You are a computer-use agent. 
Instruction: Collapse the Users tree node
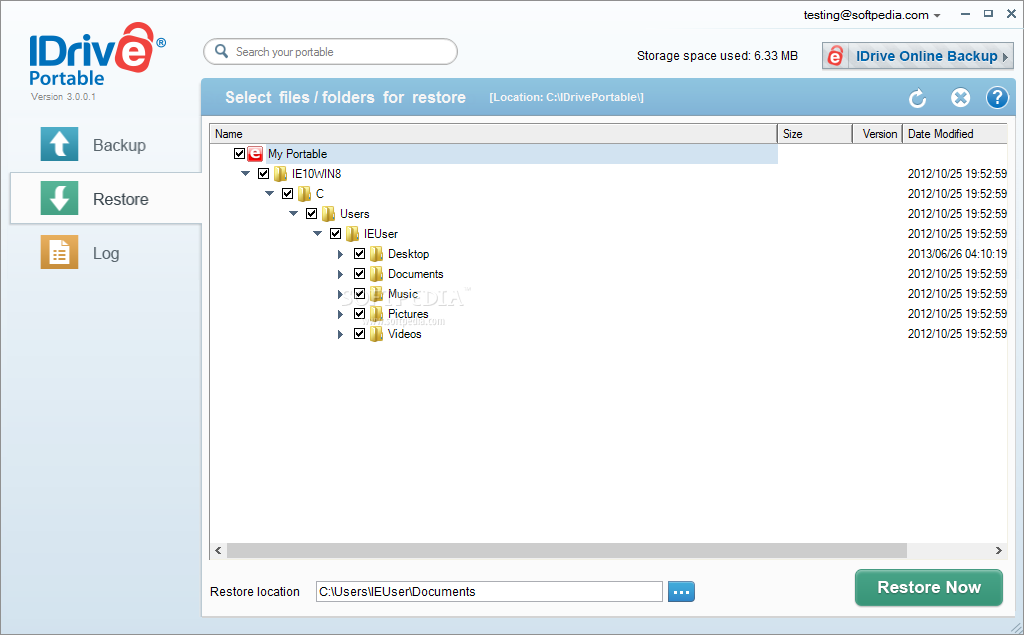coord(293,214)
